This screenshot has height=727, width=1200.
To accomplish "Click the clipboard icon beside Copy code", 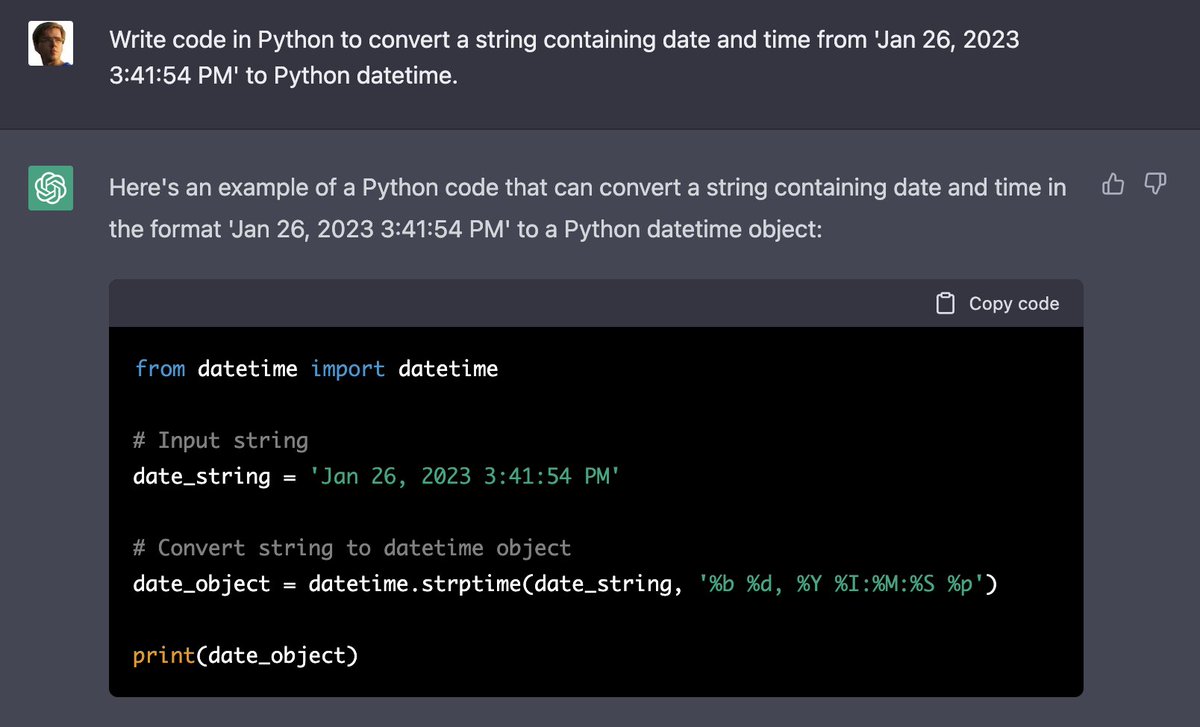I will coord(945,304).
